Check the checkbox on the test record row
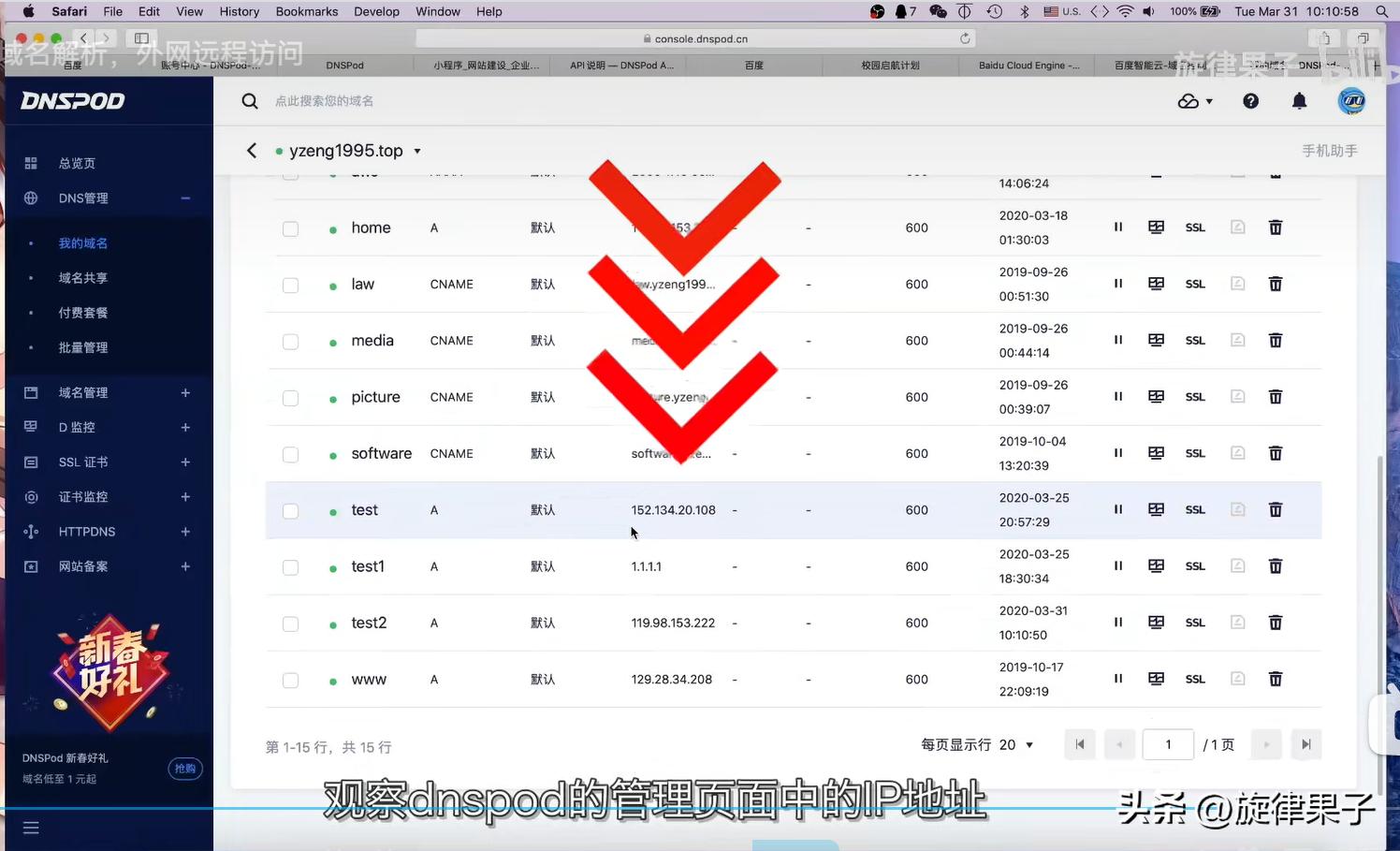The width and height of the screenshot is (1400, 851). (290, 510)
